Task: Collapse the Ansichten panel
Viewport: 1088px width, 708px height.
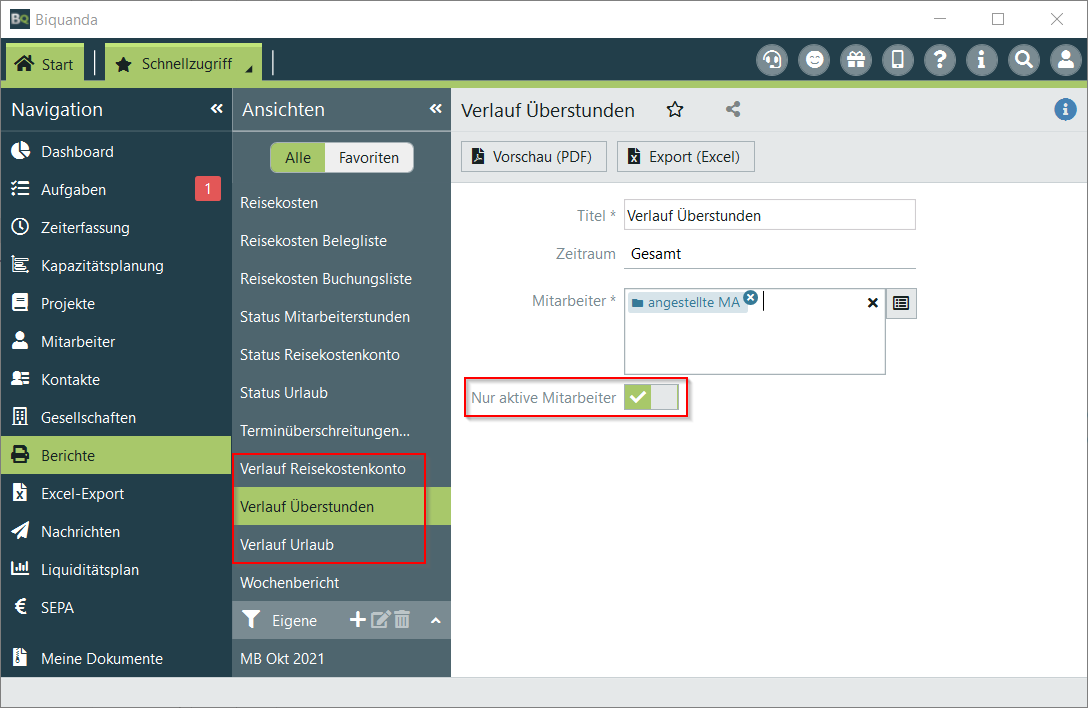Action: point(435,109)
